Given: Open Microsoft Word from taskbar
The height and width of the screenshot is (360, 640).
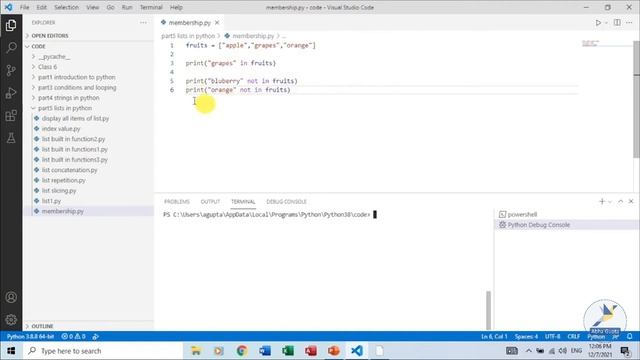Looking at the screenshot, I should tap(264, 351).
